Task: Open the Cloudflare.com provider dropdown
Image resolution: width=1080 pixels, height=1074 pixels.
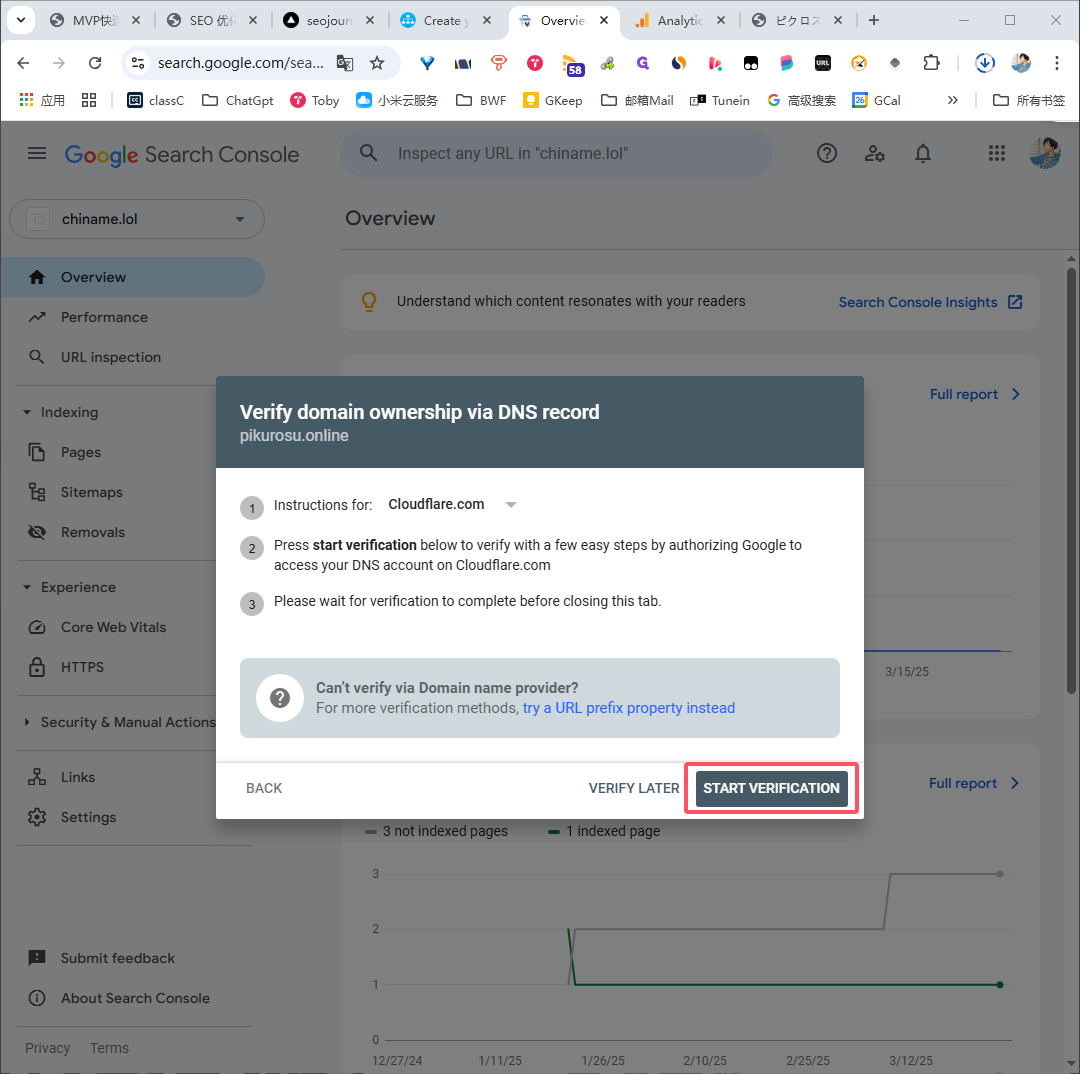Action: coord(453,504)
